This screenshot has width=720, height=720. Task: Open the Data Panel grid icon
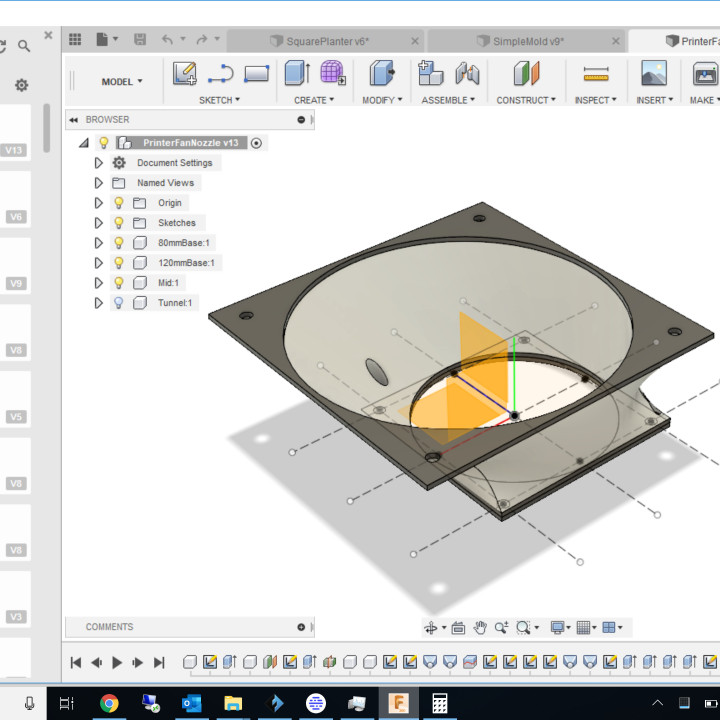coord(74,40)
